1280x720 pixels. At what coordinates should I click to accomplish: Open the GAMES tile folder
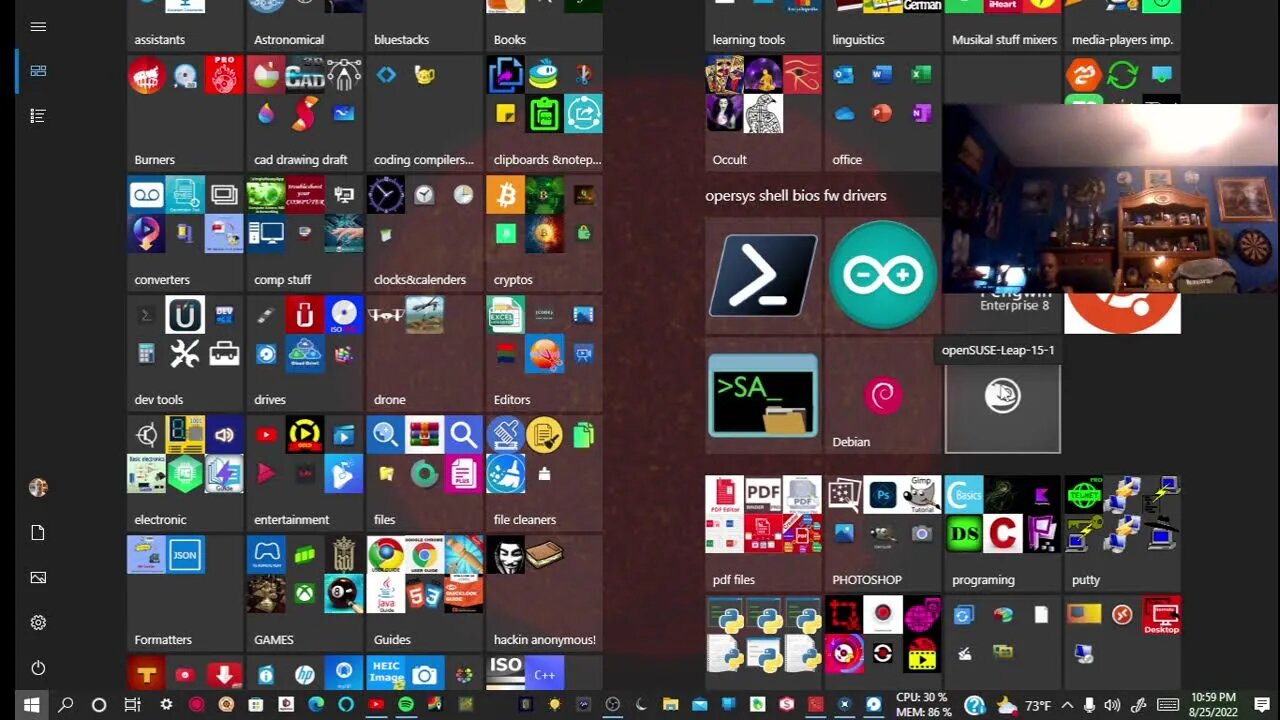305,592
